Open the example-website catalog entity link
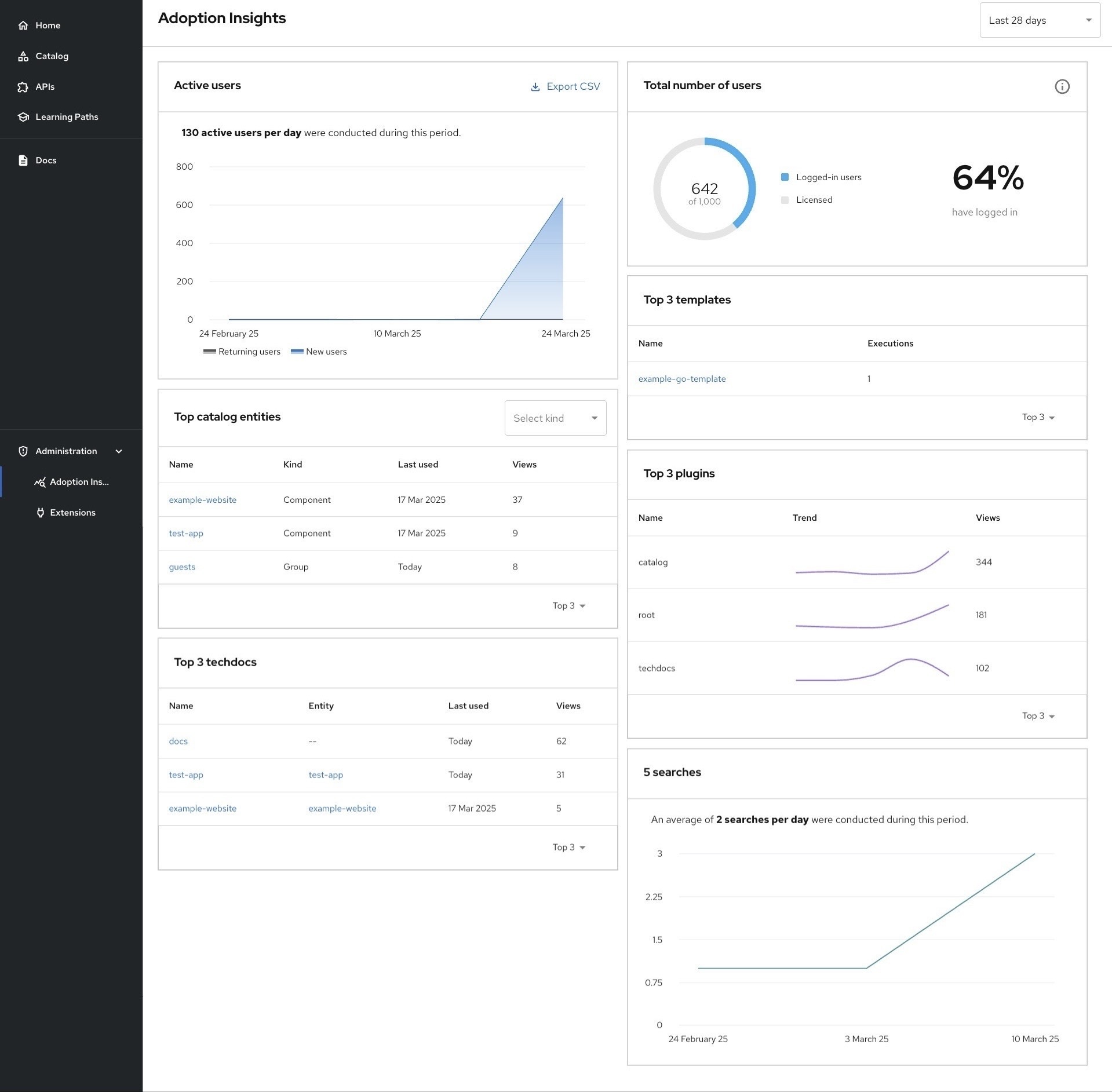This screenshot has width=1112, height=1092. pyautogui.click(x=202, y=499)
